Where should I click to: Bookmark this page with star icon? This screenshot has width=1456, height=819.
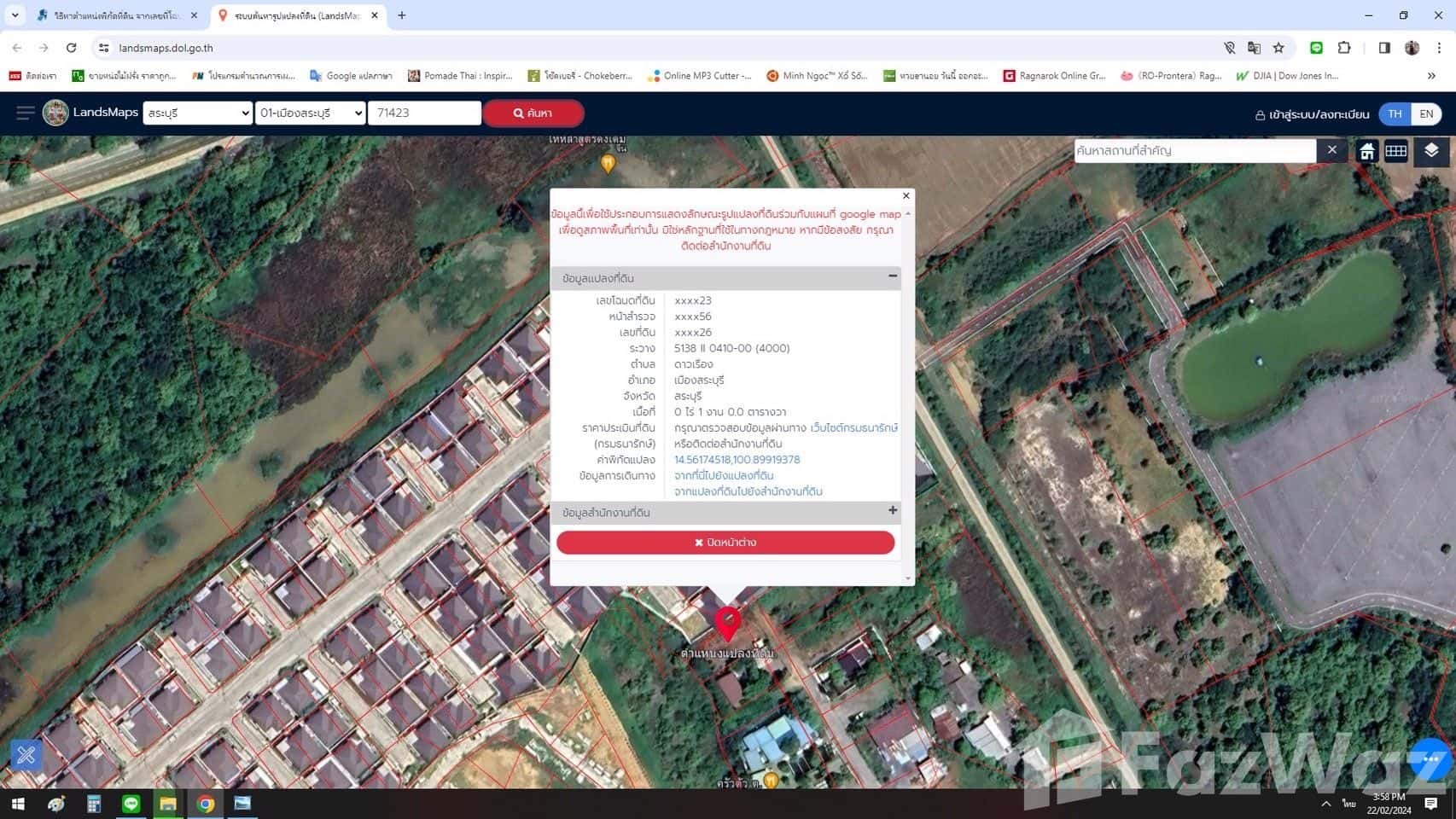coord(1278,48)
